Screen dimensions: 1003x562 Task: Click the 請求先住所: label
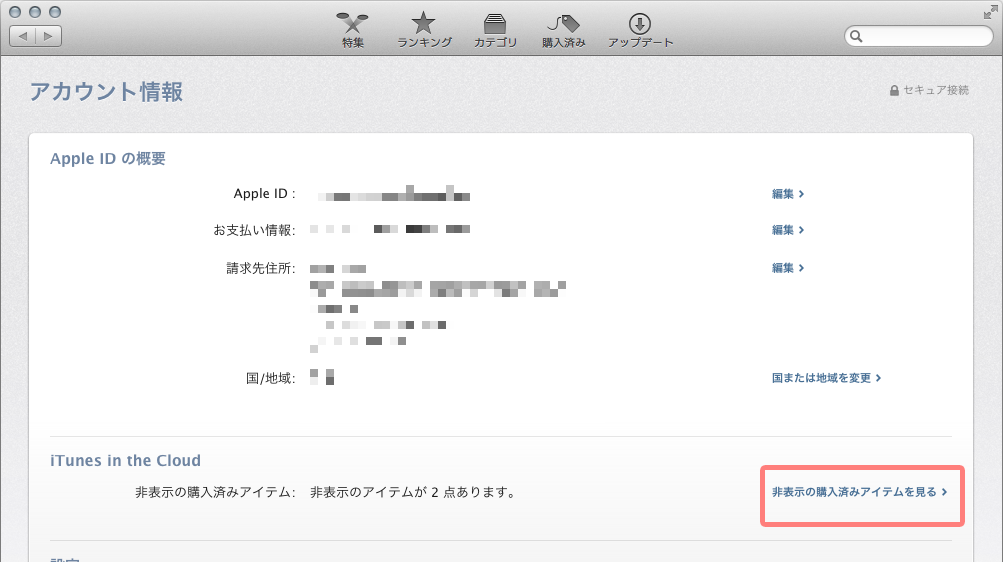pos(261,269)
